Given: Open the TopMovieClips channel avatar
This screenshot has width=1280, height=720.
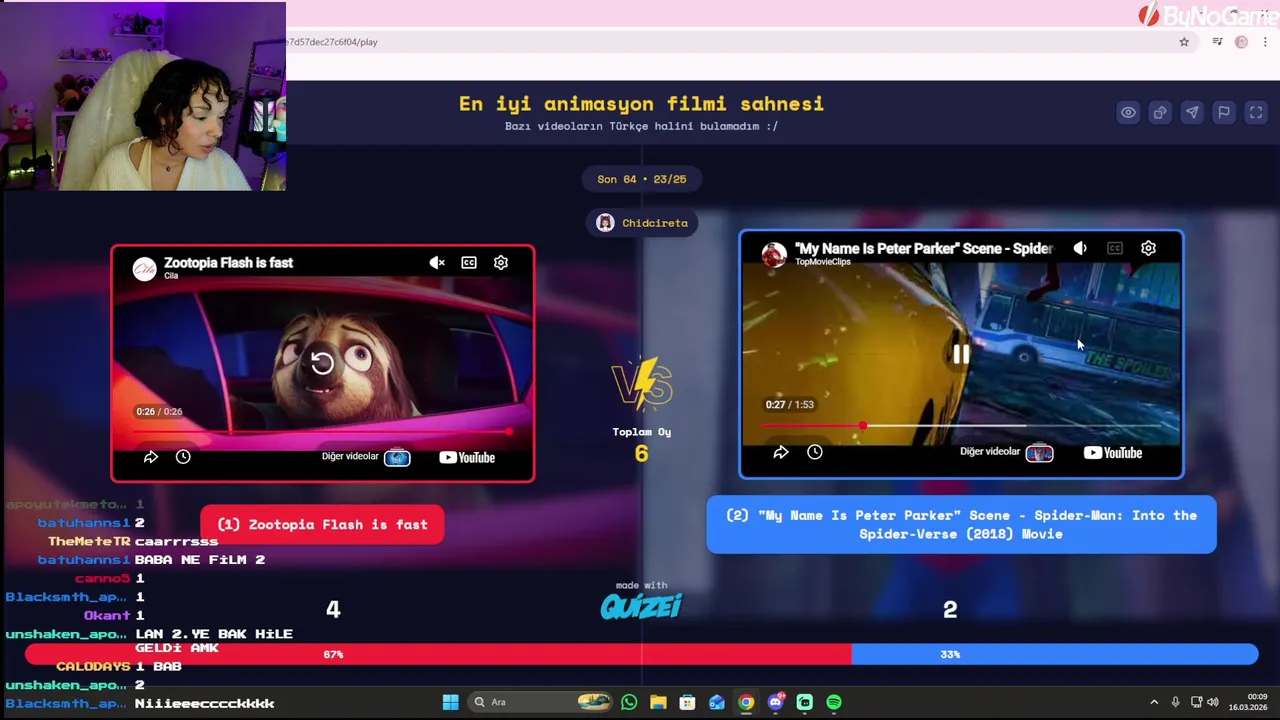Looking at the screenshot, I should pos(774,254).
